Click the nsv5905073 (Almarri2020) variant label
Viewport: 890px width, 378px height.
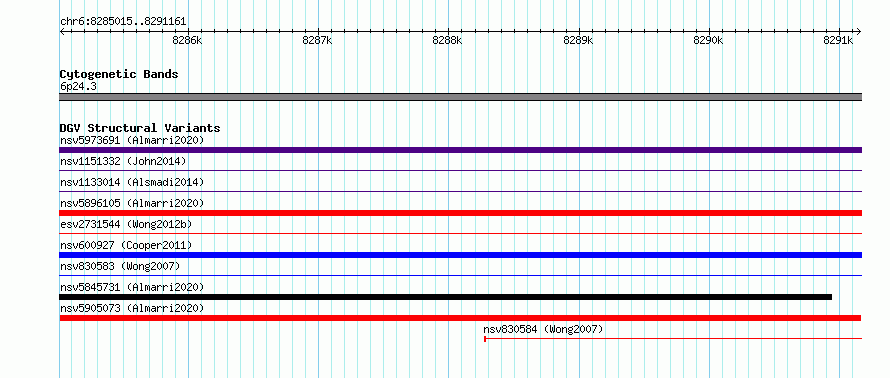pyautogui.click(x=132, y=308)
